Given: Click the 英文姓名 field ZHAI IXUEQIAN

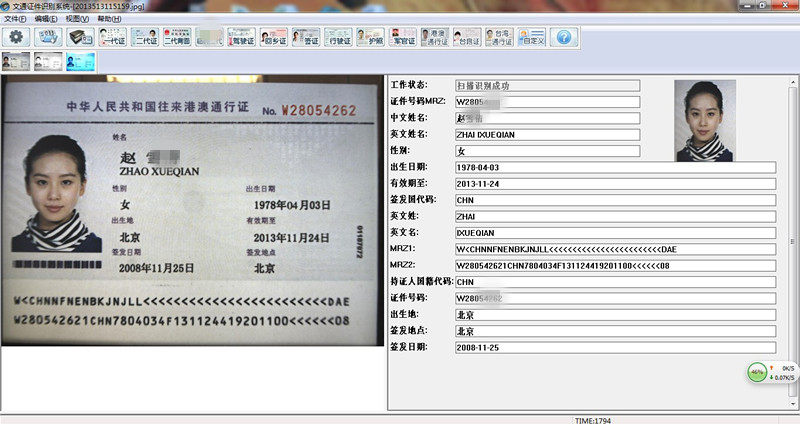Looking at the screenshot, I should click(547, 135).
